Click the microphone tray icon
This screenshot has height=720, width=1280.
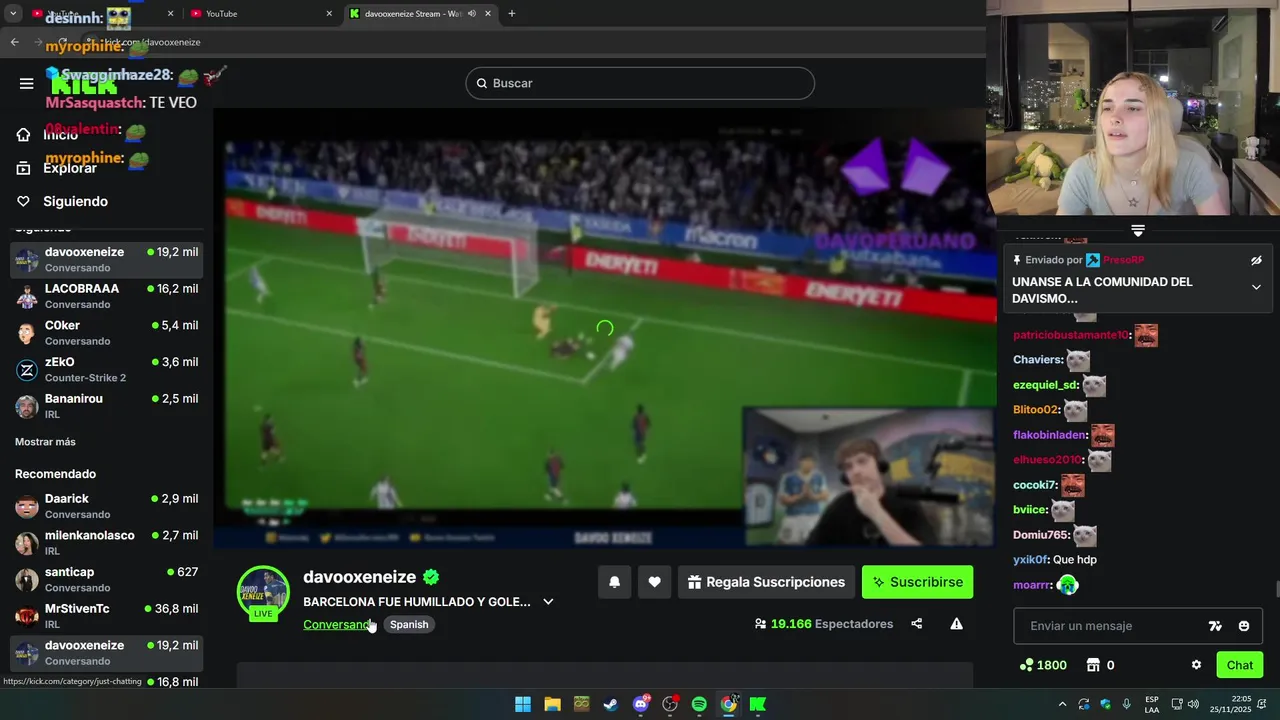tap(1127, 704)
